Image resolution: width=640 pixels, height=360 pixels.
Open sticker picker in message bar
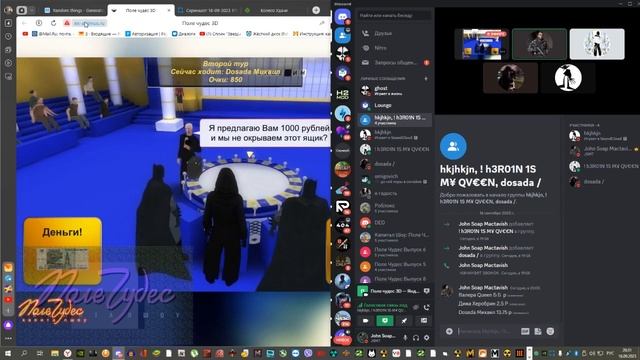point(538,331)
